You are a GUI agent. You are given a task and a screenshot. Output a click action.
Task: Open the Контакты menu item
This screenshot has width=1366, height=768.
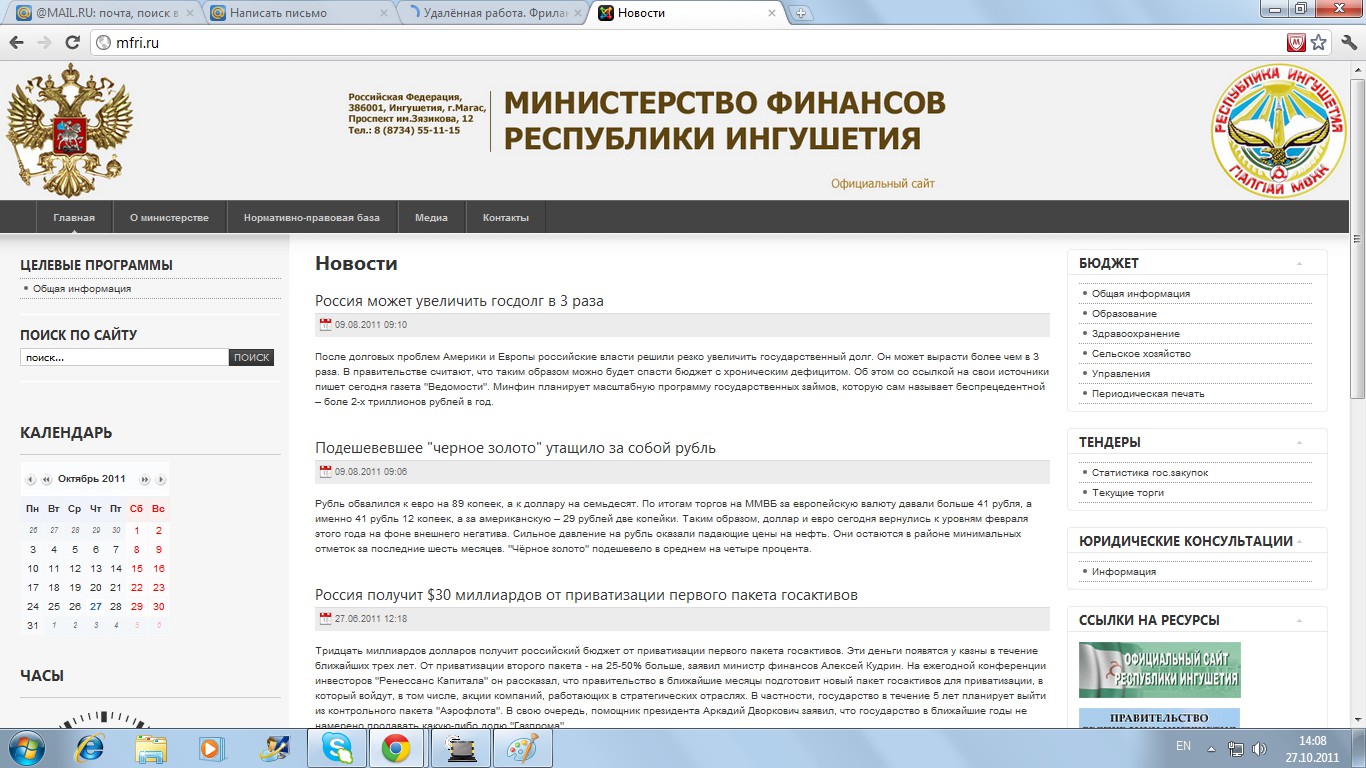(505, 217)
